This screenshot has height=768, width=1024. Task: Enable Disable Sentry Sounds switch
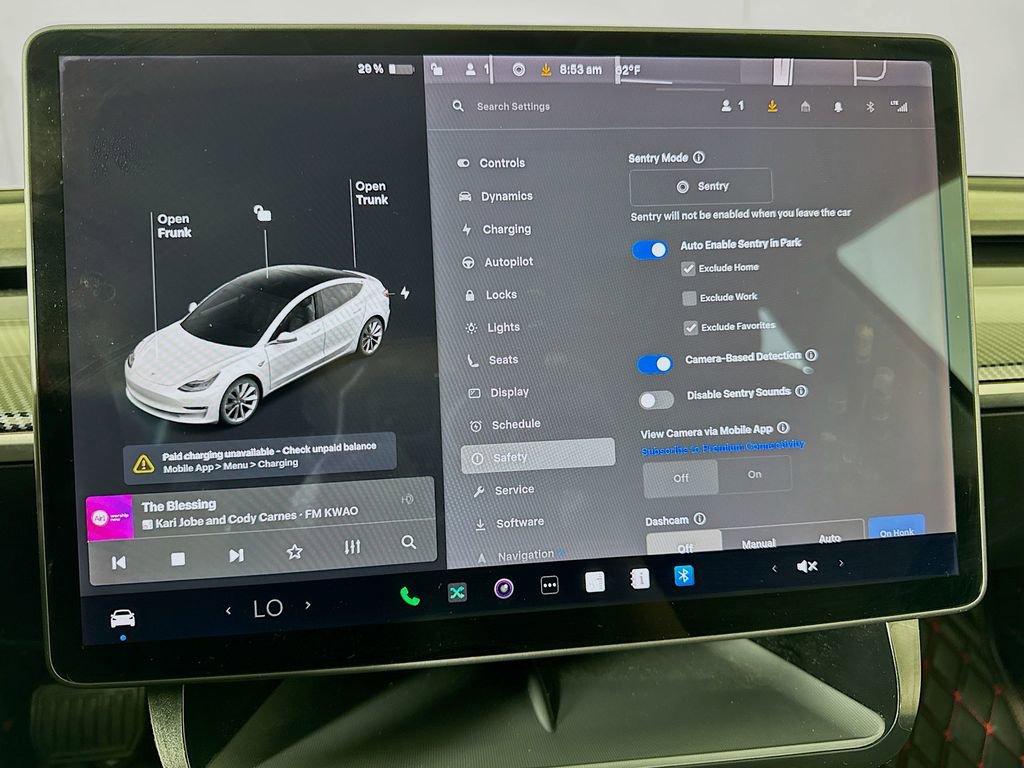tap(656, 400)
